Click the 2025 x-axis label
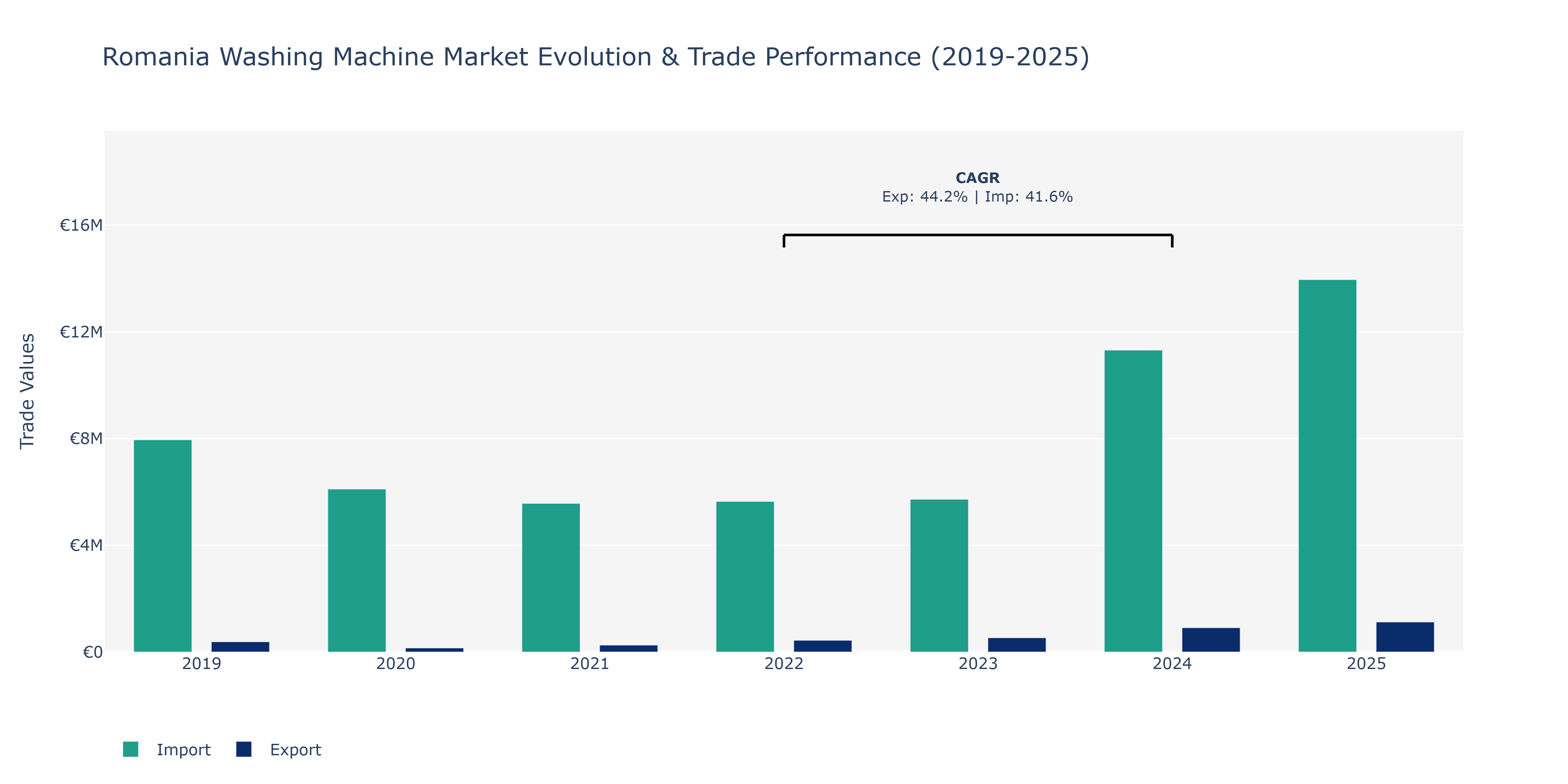This screenshot has height=784, width=1568. click(1366, 663)
